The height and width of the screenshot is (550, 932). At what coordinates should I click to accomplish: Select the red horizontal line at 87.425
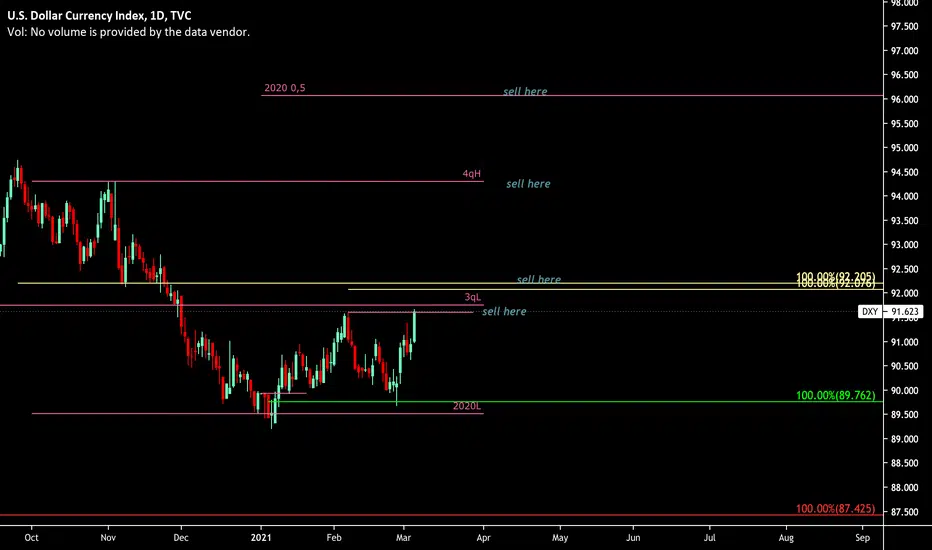pos(441,515)
